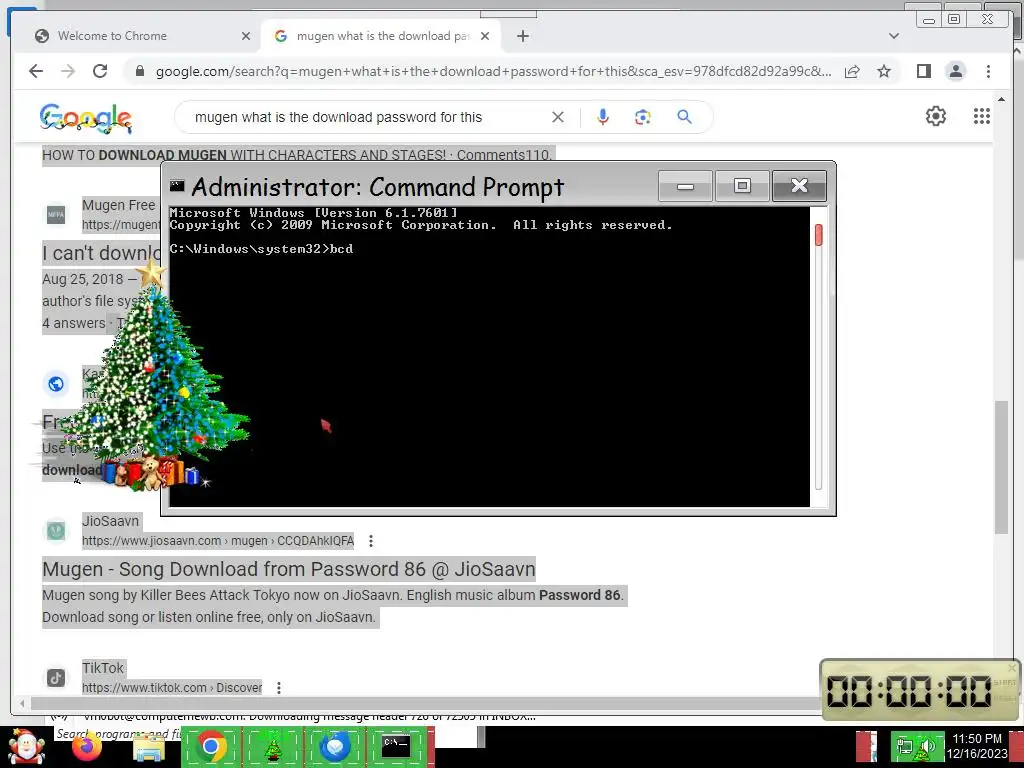Open the jiosaavn.com URL breadcrumb
The image size is (1024, 768).
(x=217, y=541)
